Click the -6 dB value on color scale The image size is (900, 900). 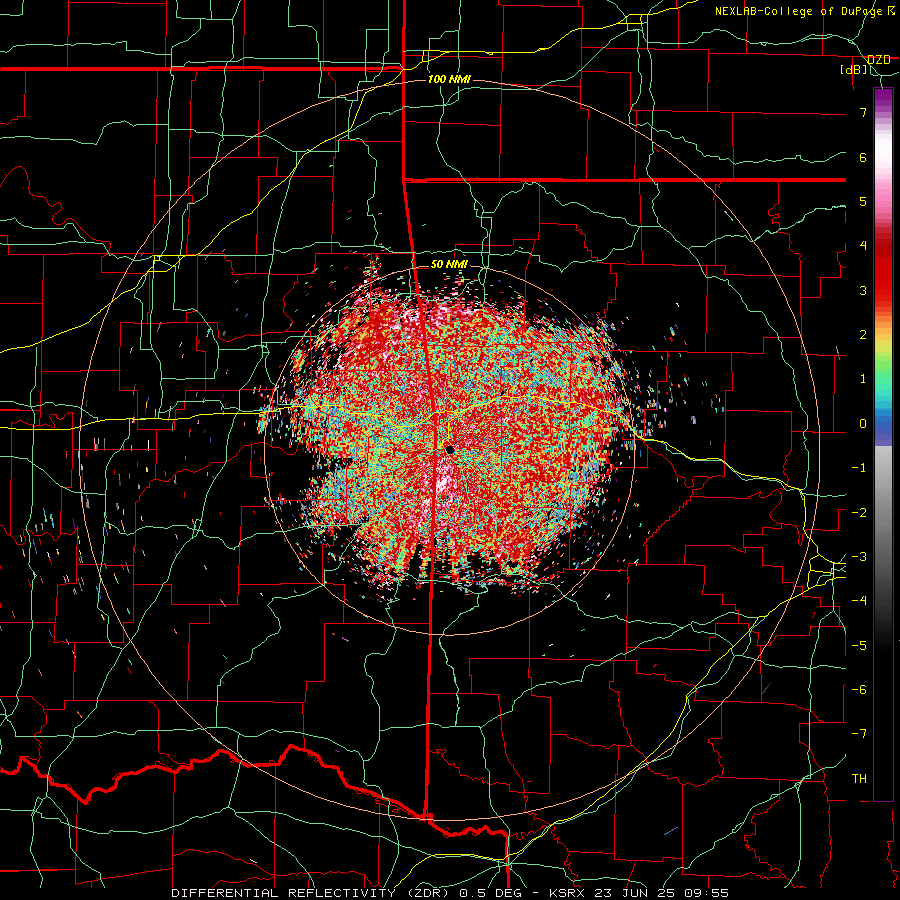click(859, 689)
